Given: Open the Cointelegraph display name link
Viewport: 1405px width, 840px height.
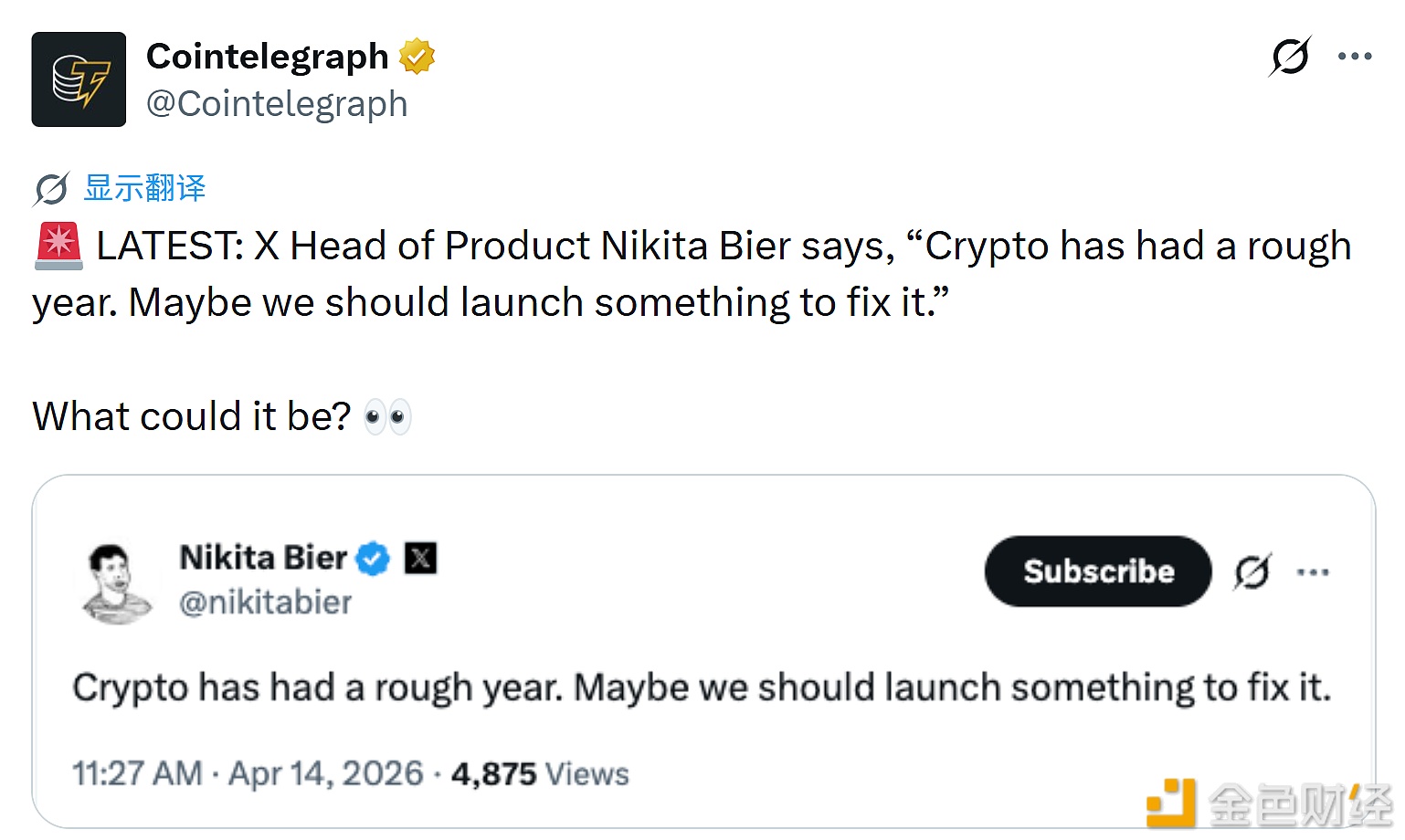Looking at the screenshot, I should (267, 57).
